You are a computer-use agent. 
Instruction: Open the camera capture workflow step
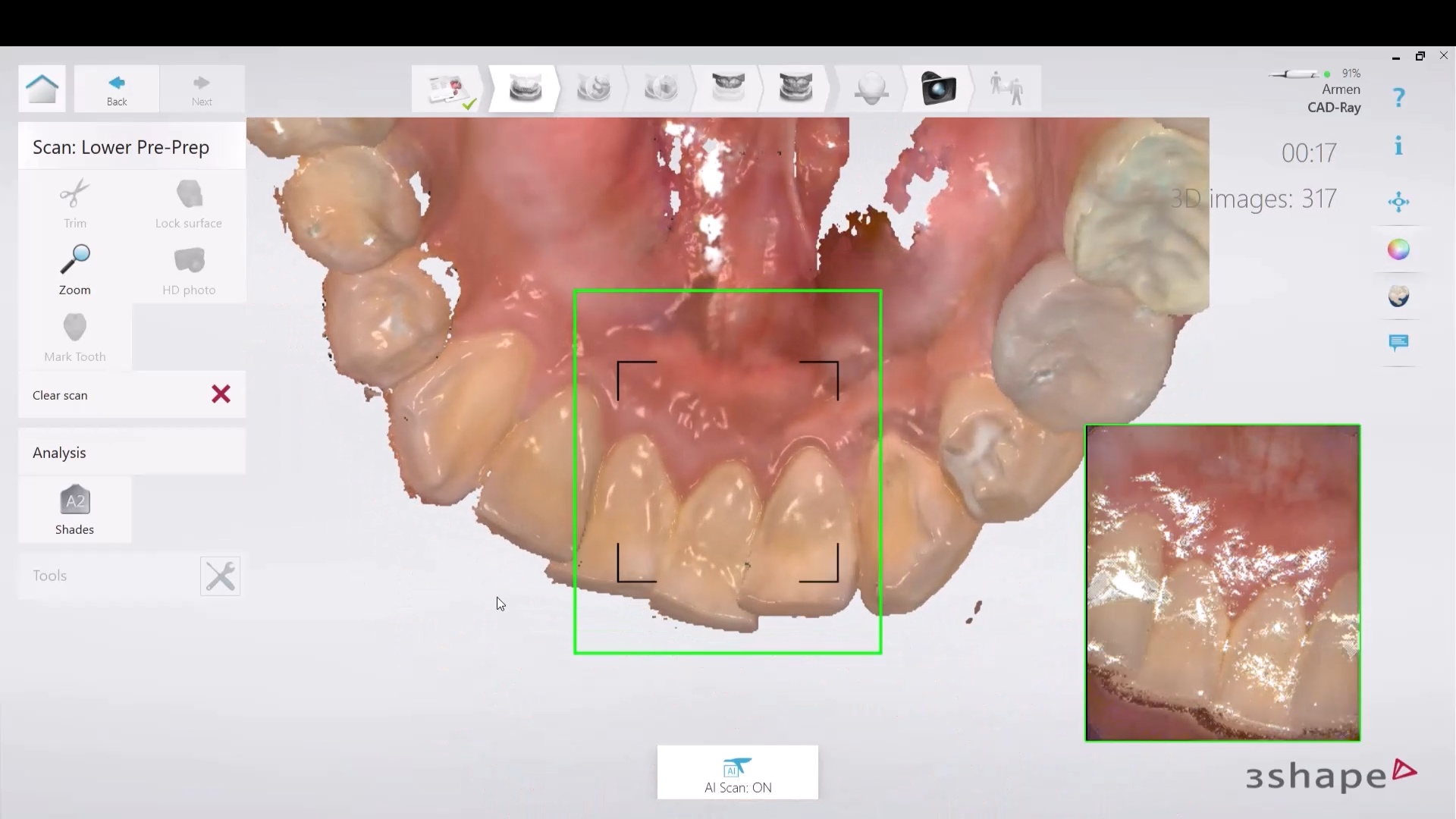[x=938, y=89]
